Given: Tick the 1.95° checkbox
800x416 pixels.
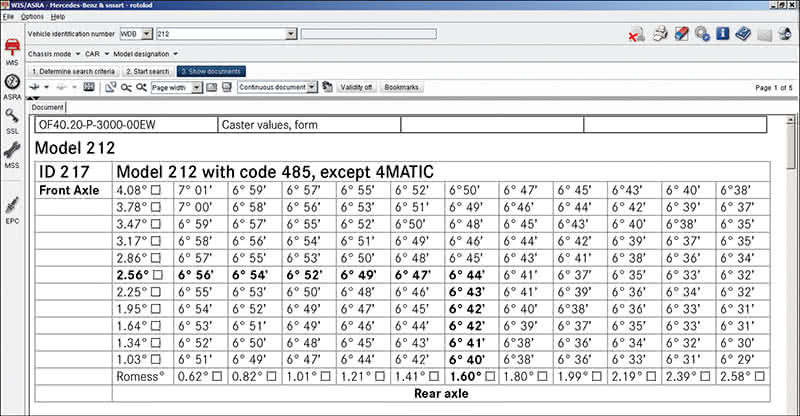Looking at the screenshot, I should click(x=156, y=309).
